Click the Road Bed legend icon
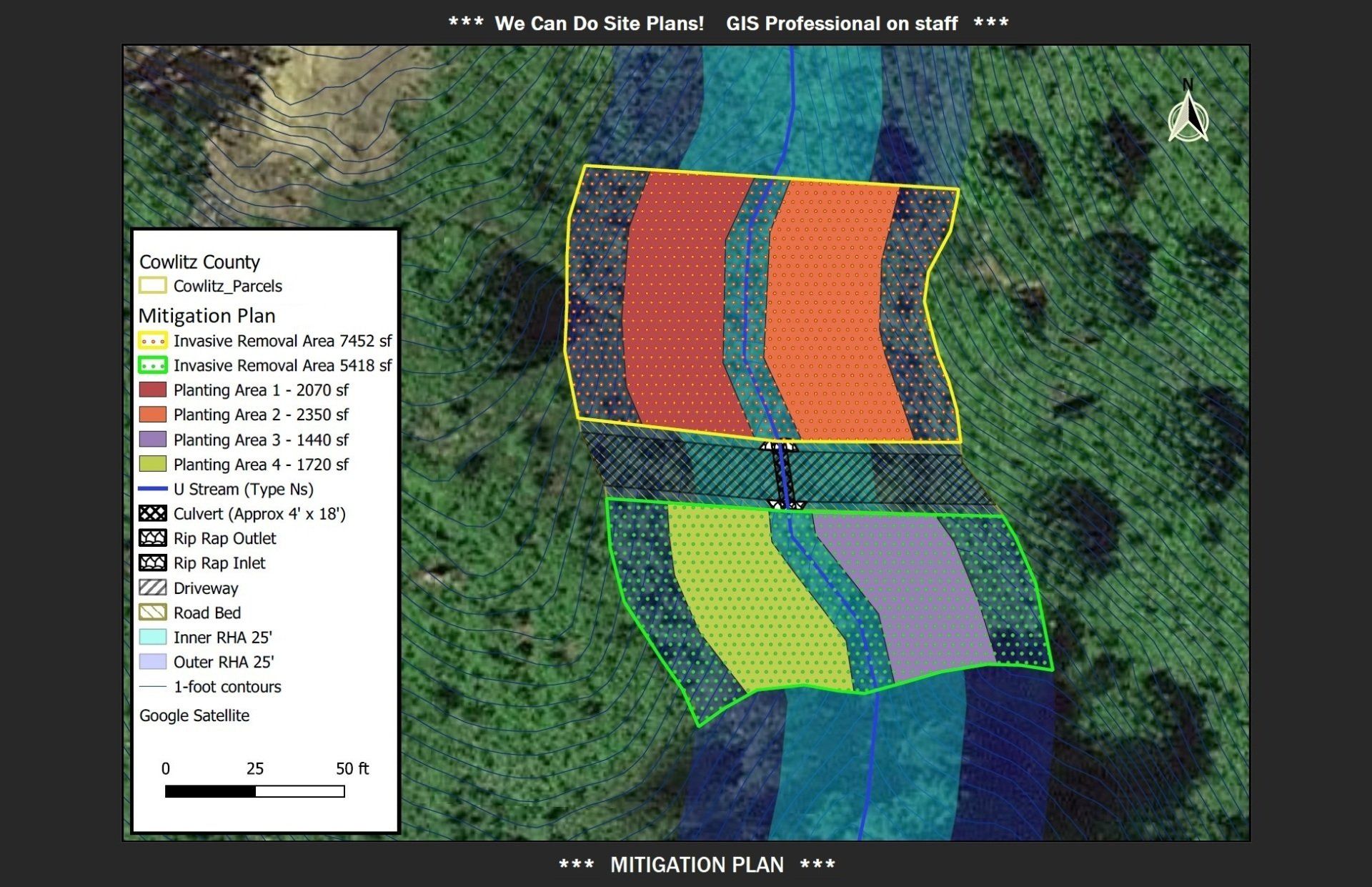The height and width of the screenshot is (887, 1372). coord(152,613)
